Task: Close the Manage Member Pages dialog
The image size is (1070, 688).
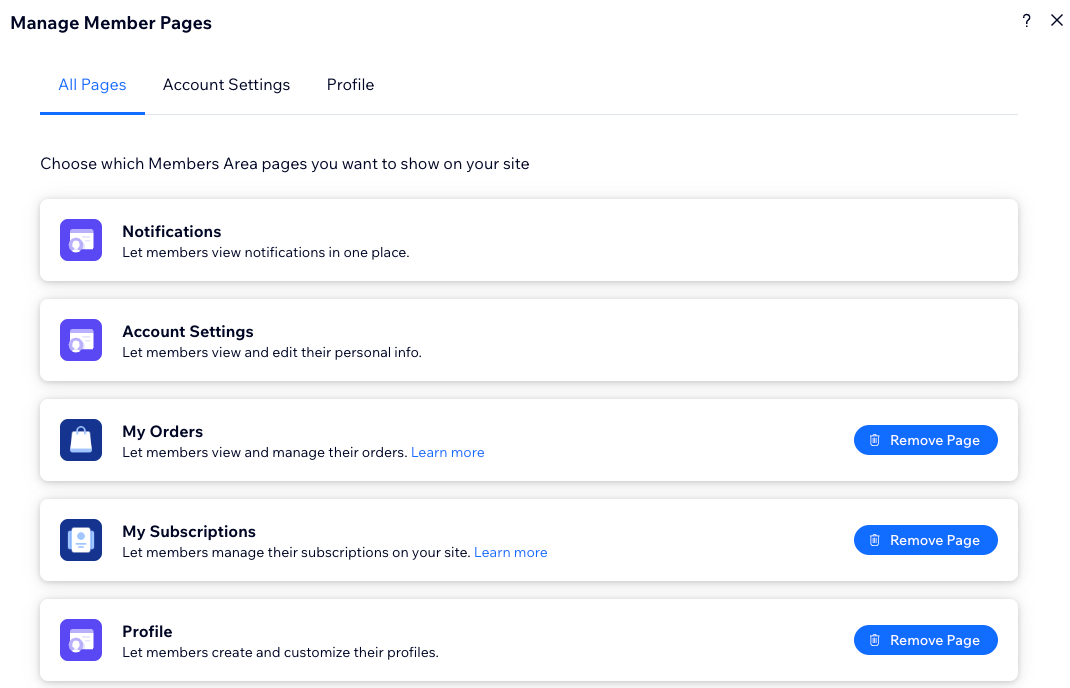Action: 1056,21
